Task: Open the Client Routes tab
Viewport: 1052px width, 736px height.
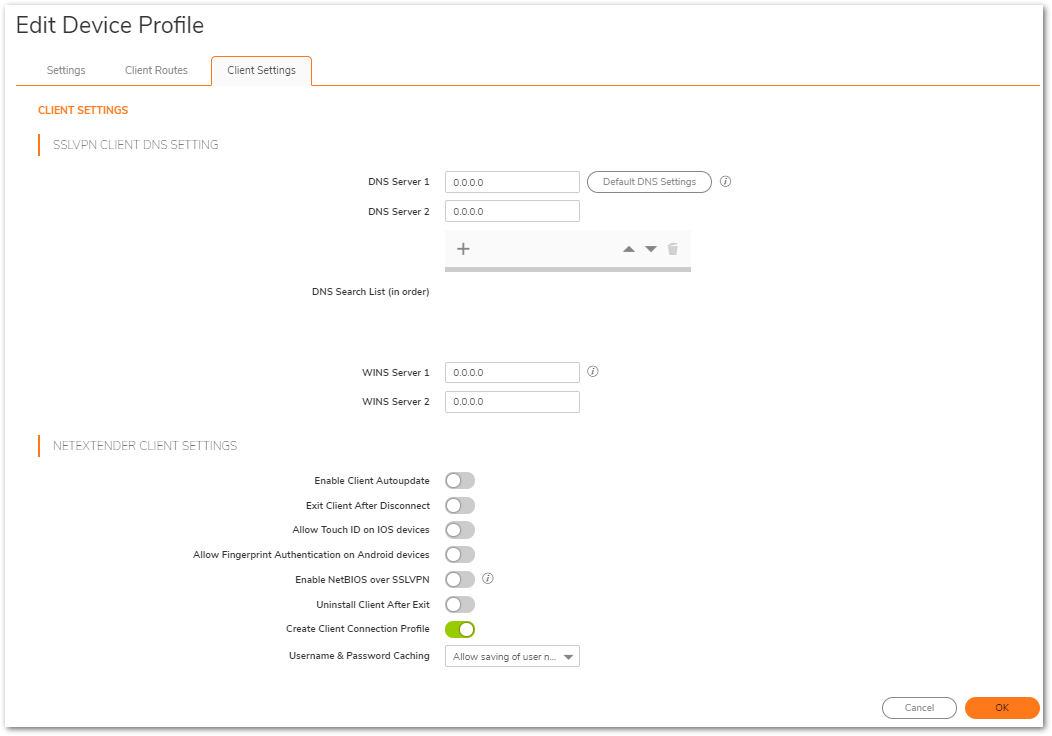Action: pyautogui.click(x=156, y=71)
